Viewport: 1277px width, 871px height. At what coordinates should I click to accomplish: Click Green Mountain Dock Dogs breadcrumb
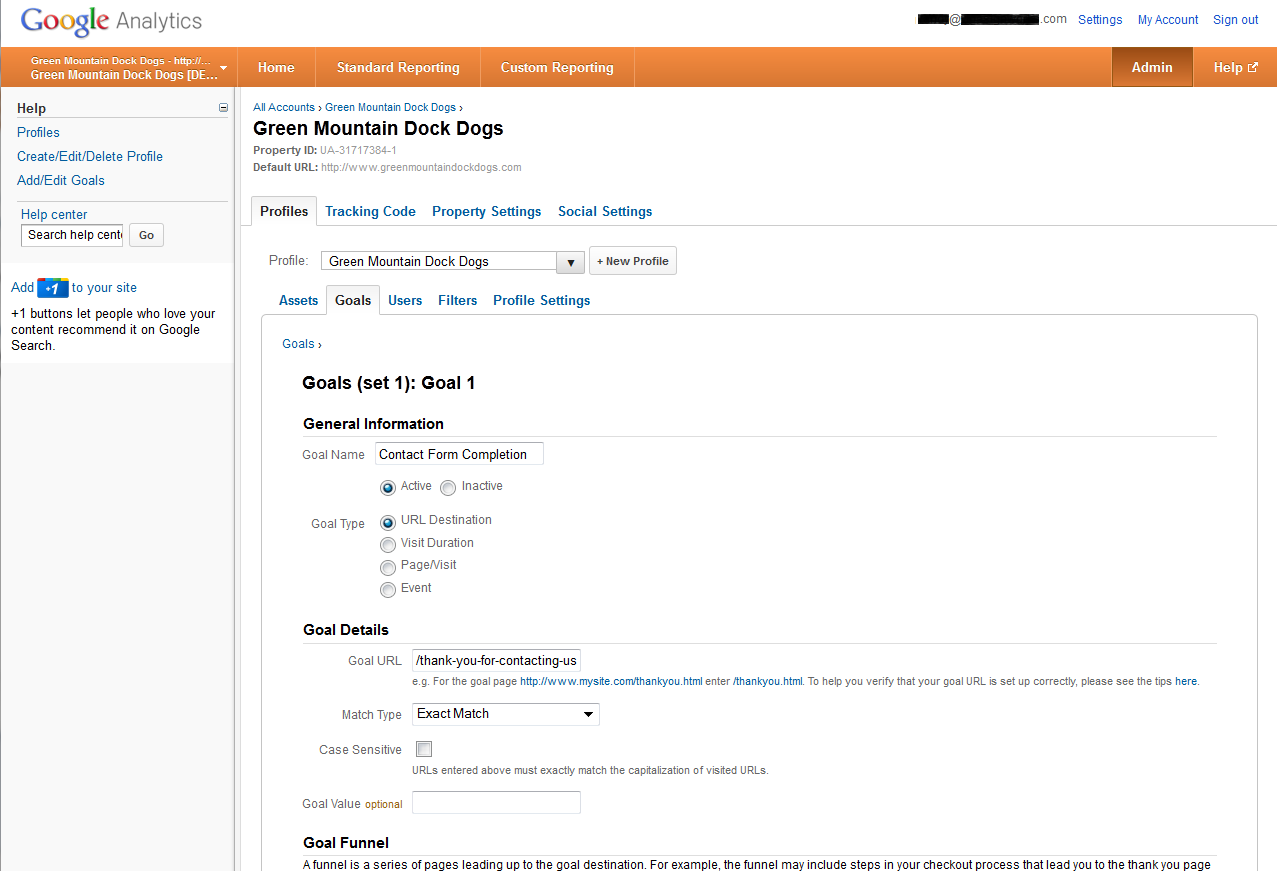390,107
